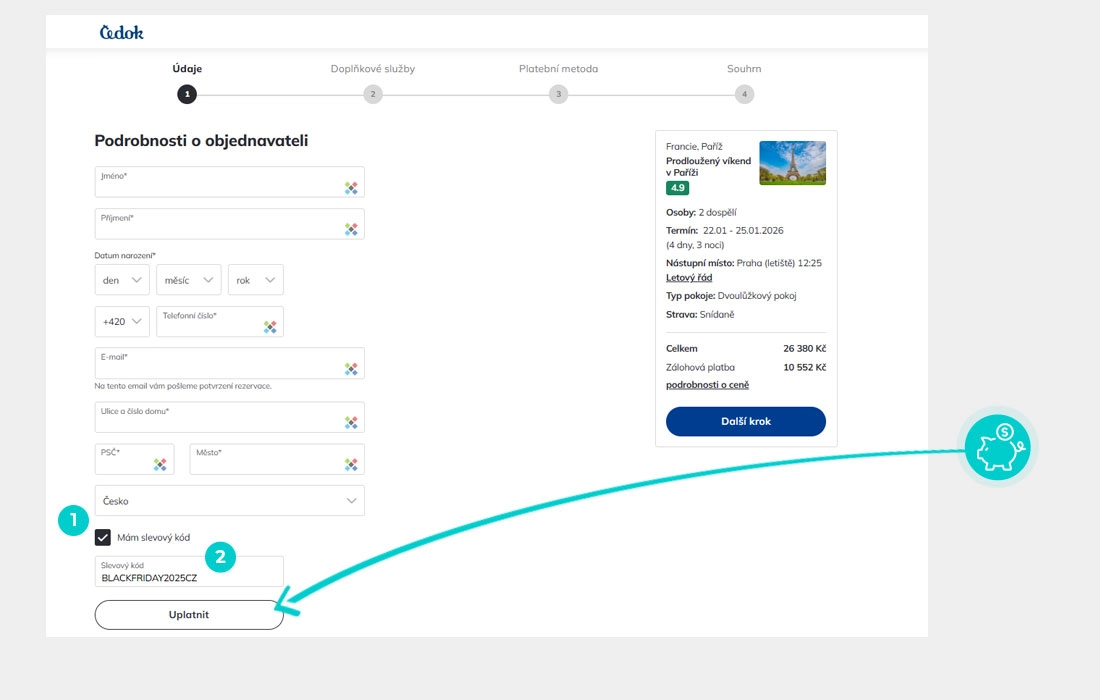Click autofill icon in Ulice field

(x=351, y=423)
